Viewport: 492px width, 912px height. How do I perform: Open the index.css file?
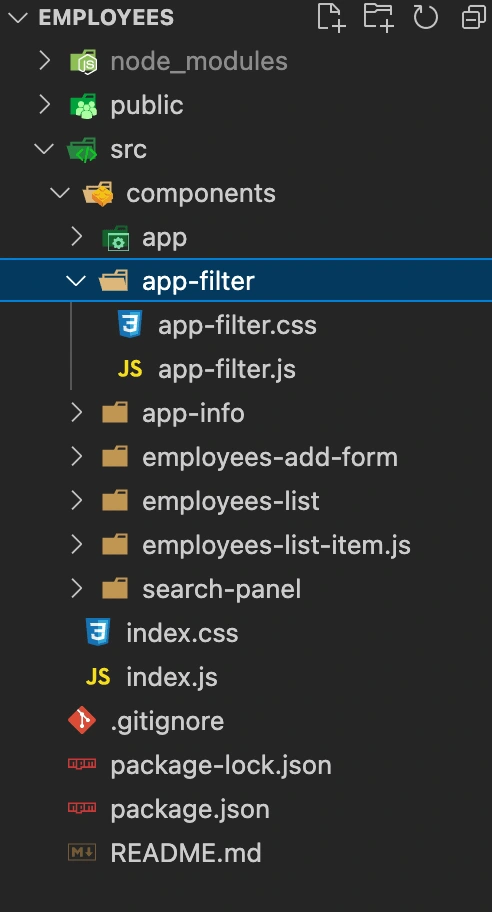[x=182, y=633]
